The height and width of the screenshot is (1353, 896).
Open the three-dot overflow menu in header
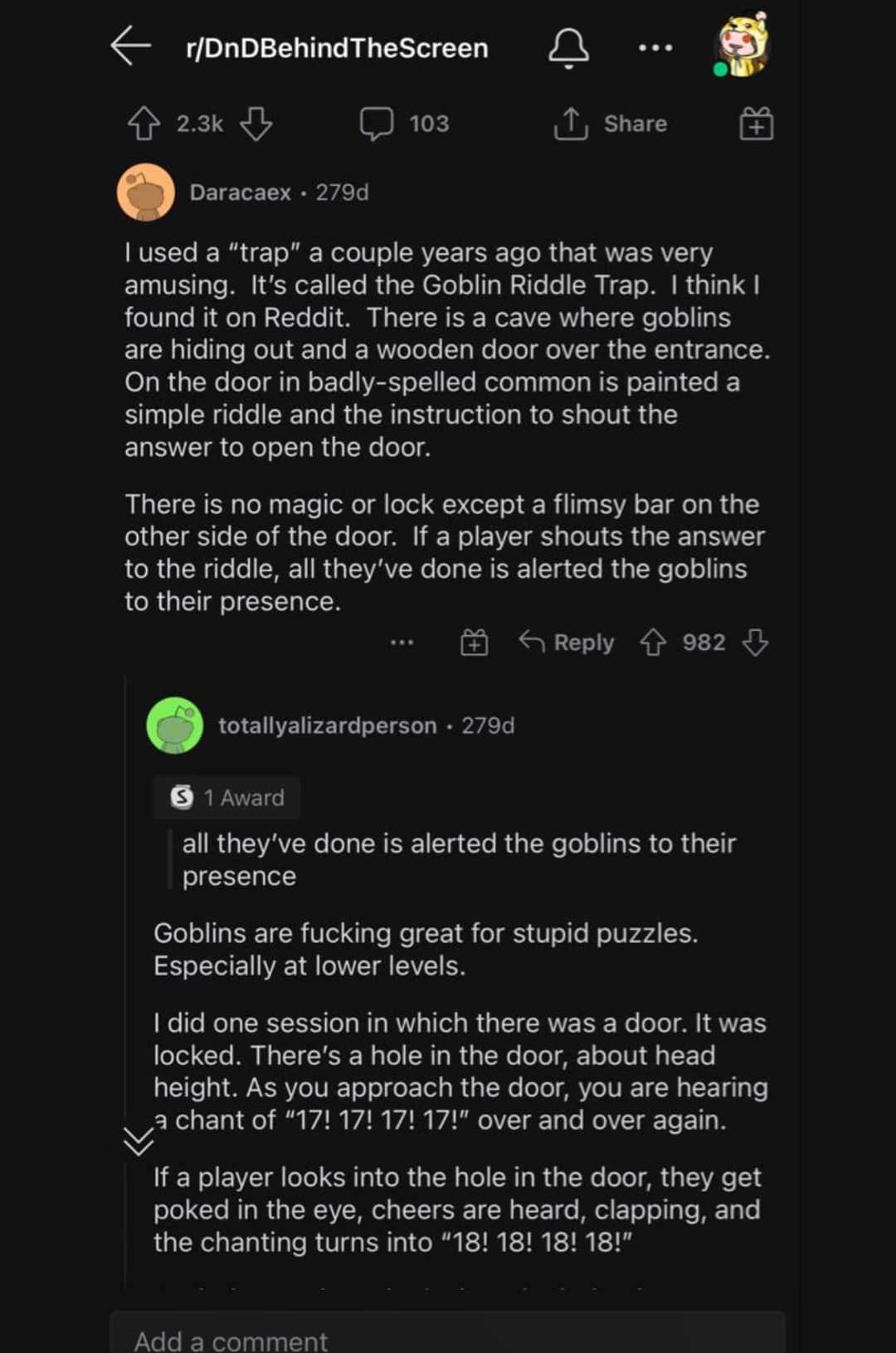coord(655,48)
